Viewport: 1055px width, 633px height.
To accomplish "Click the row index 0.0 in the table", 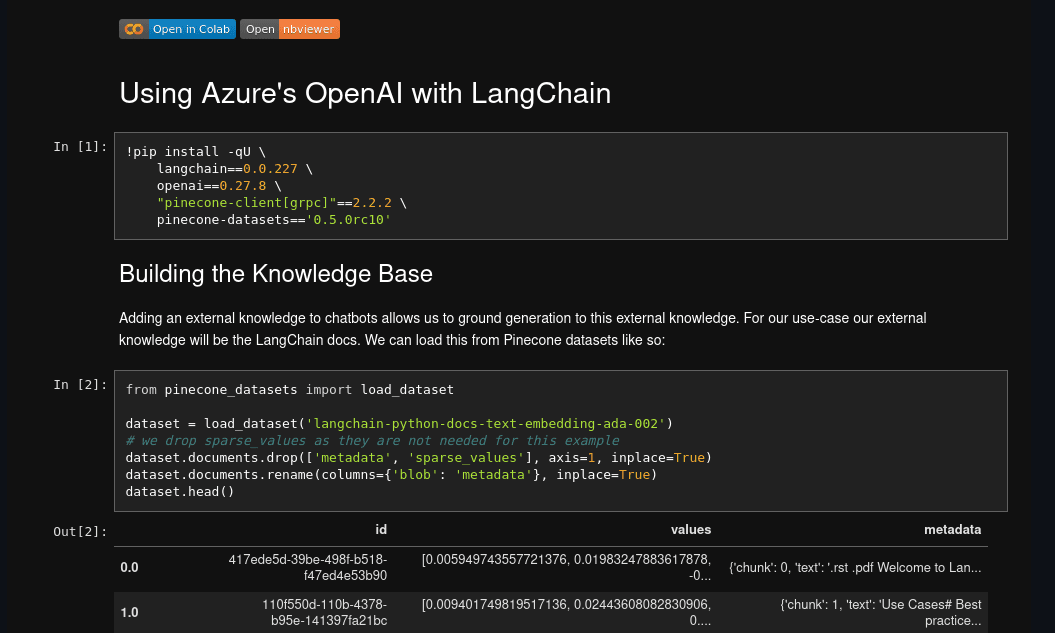I will [129, 567].
